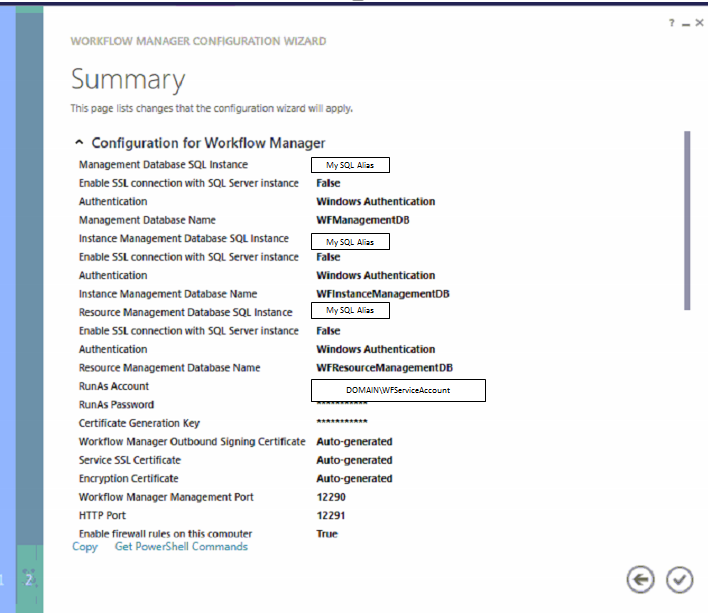Apply configuration with the checkmark button
708x613 pixels.
[679, 580]
